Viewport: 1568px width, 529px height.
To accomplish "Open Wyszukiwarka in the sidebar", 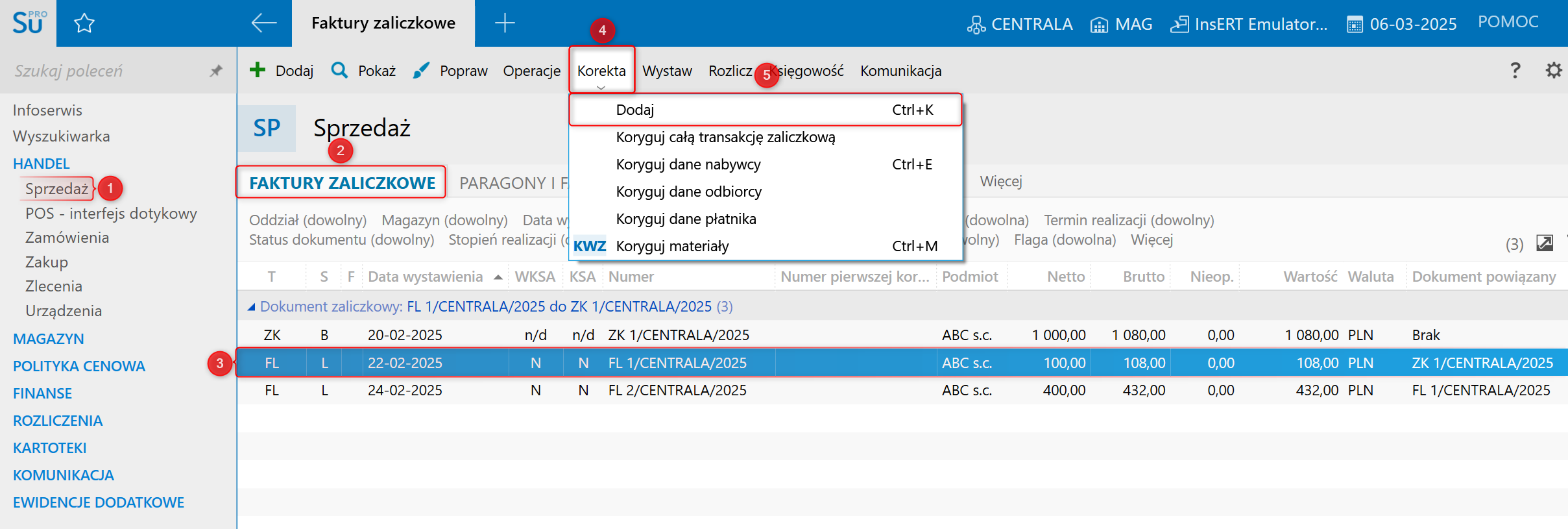I will click(x=61, y=136).
